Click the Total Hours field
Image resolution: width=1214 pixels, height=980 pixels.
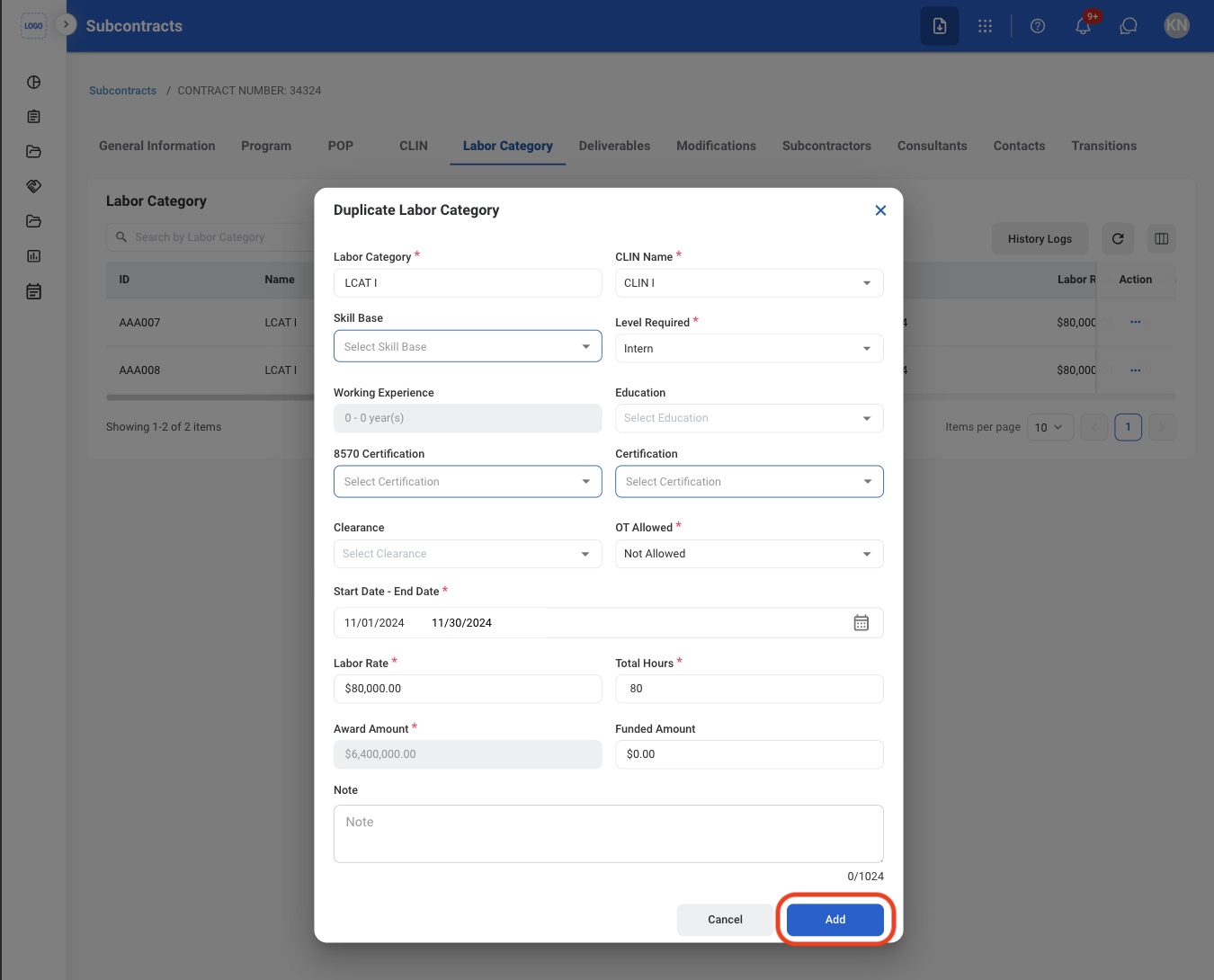(x=749, y=689)
